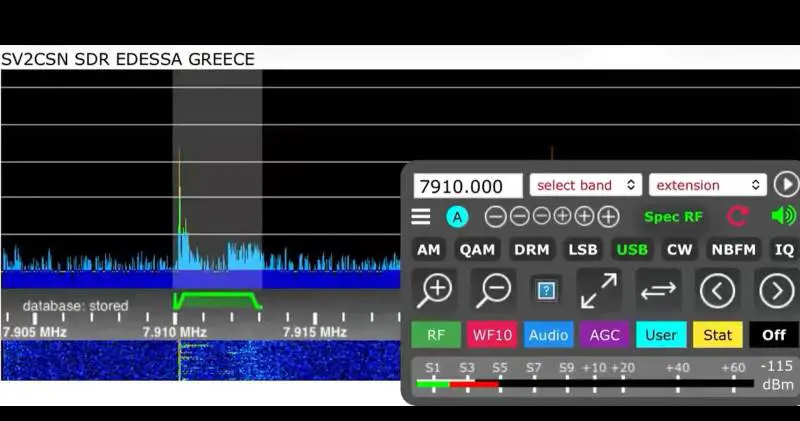The image size is (800, 421).
Task: Switch to the AGC tab
Action: coord(604,335)
